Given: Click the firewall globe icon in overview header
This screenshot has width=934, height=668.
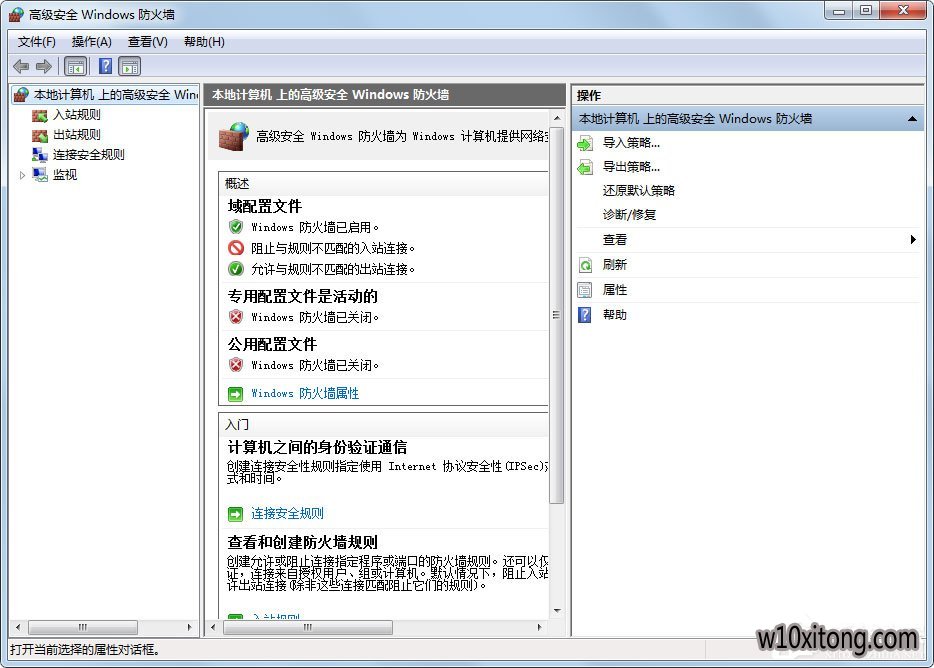Looking at the screenshot, I should click(234, 136).
